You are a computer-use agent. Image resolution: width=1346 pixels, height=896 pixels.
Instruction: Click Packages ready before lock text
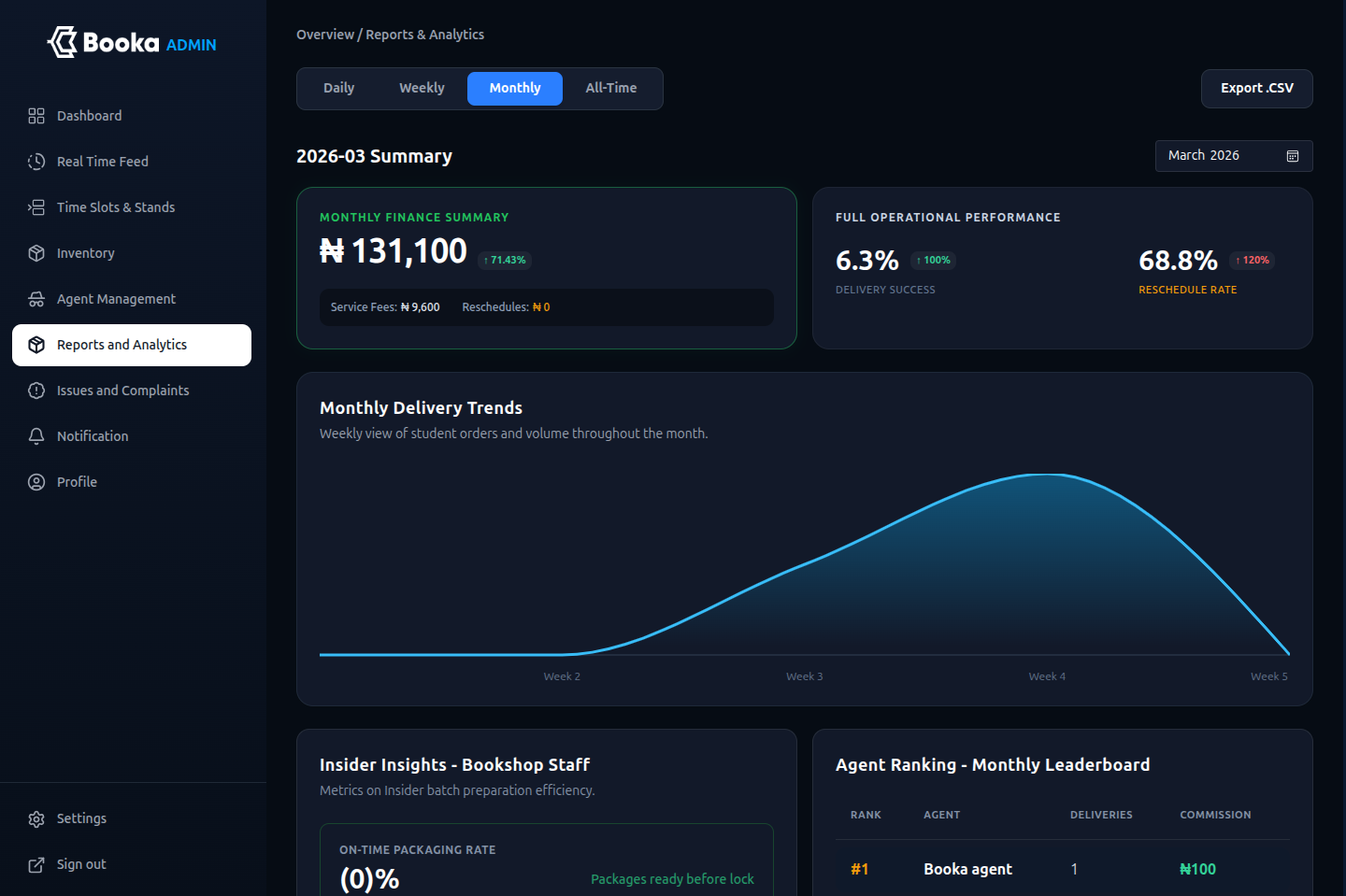(672, 879)
